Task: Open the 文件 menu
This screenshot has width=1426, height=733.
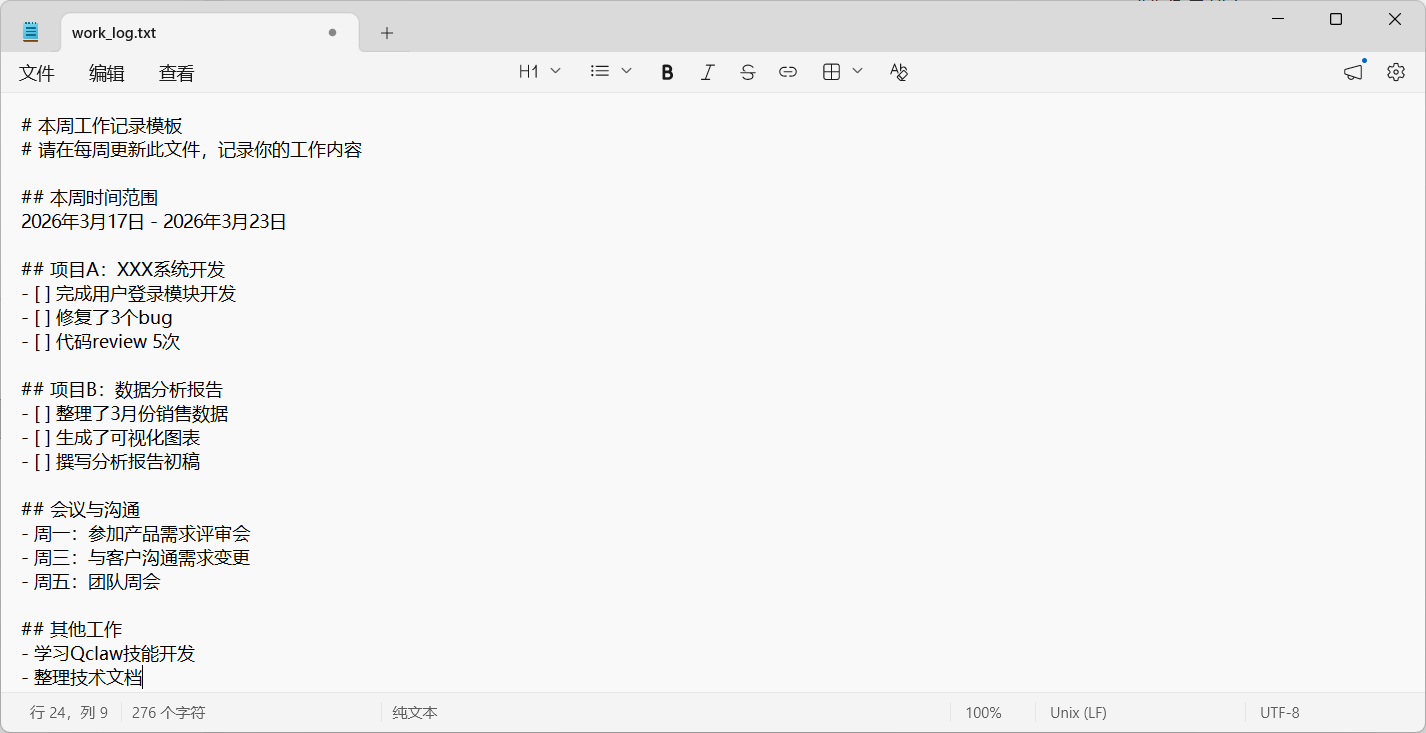Action: click(x=37, y=73)
